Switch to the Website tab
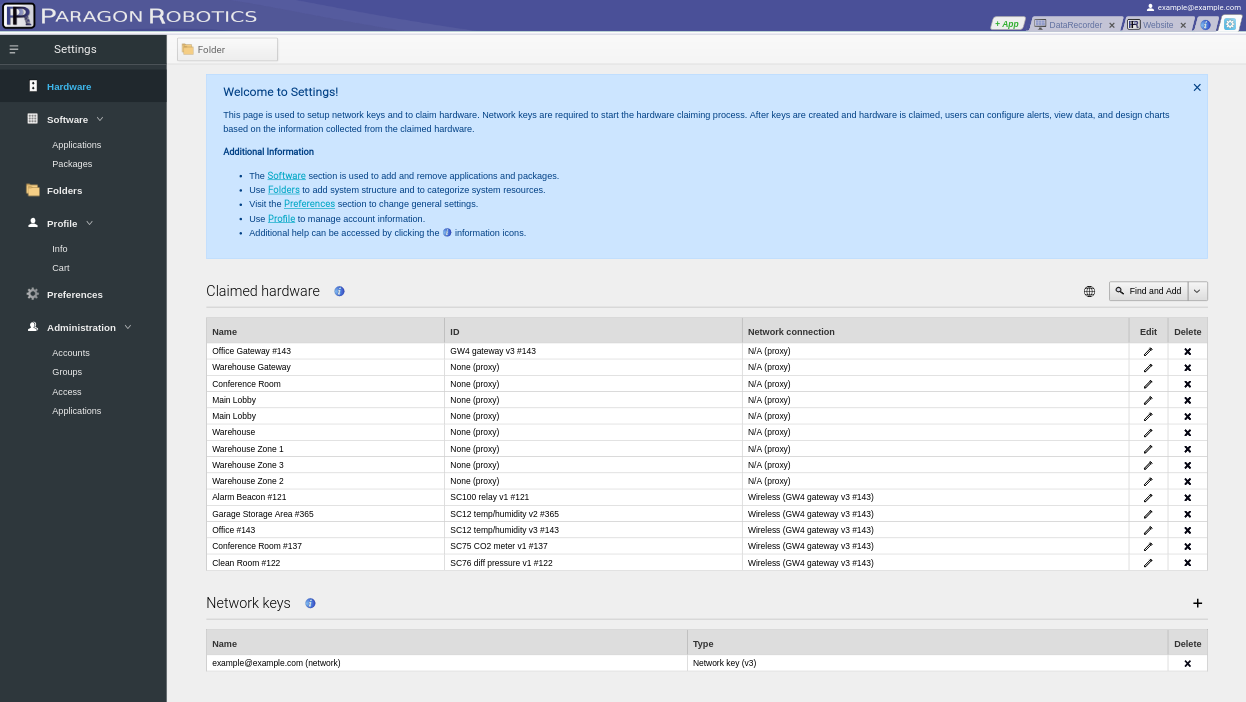Screen dimensions: 1246x702 (1157, 25)
